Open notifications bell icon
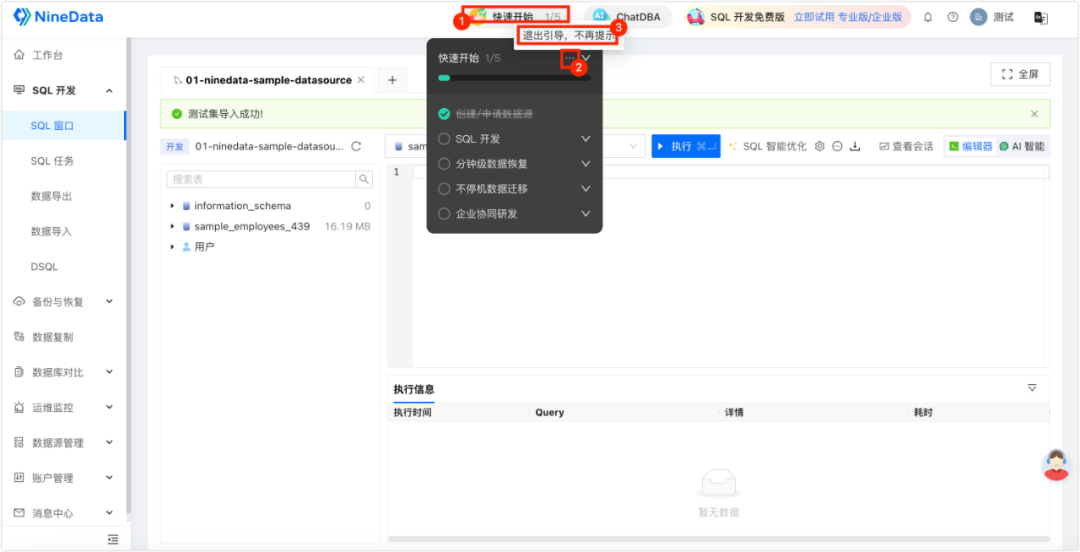Viewport: 1080px width, 552px height. point(928,17)
